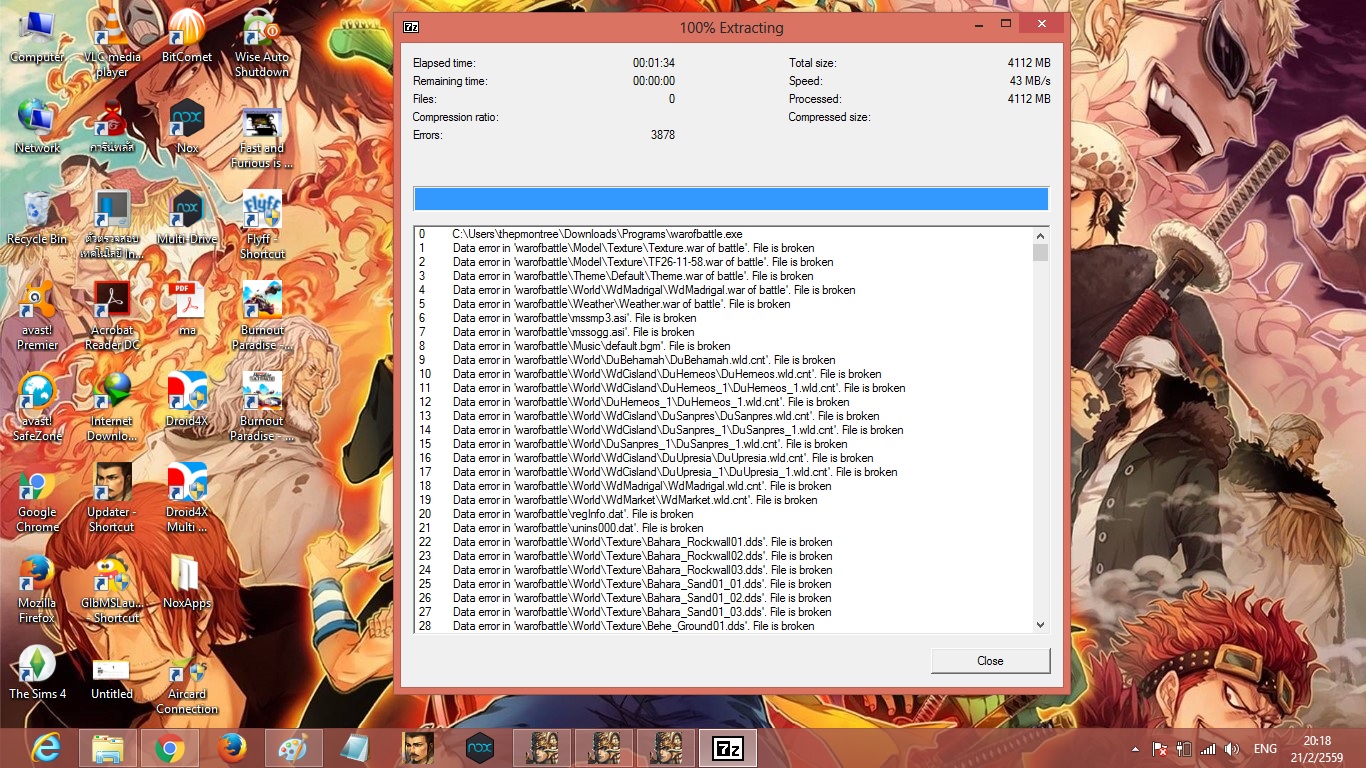
Task: Select the Acrobat Reader DC desktop icon
Action: [x=112, y=316]
